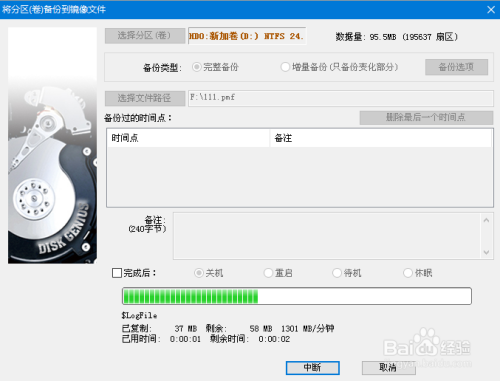This screenshot has width=500, height=381.
Task: Click the Disk Genius hard drive image
Action: [x=52, y=146]
